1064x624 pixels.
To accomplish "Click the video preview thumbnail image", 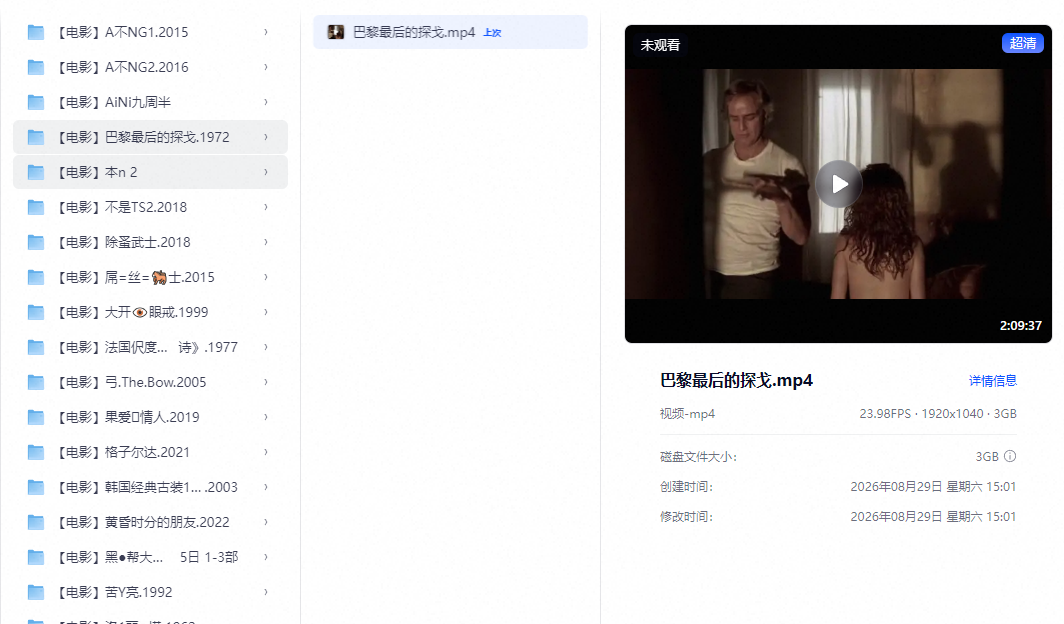I will click(839, 184).
